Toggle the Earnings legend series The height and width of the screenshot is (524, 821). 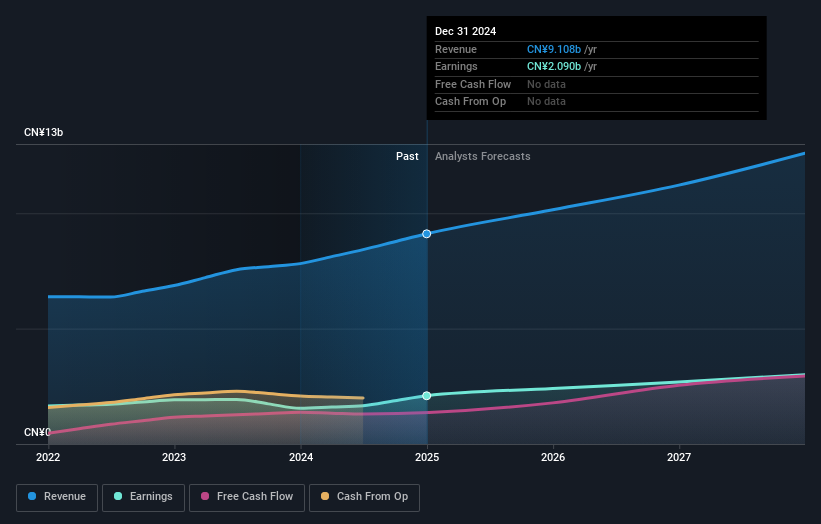143,497
